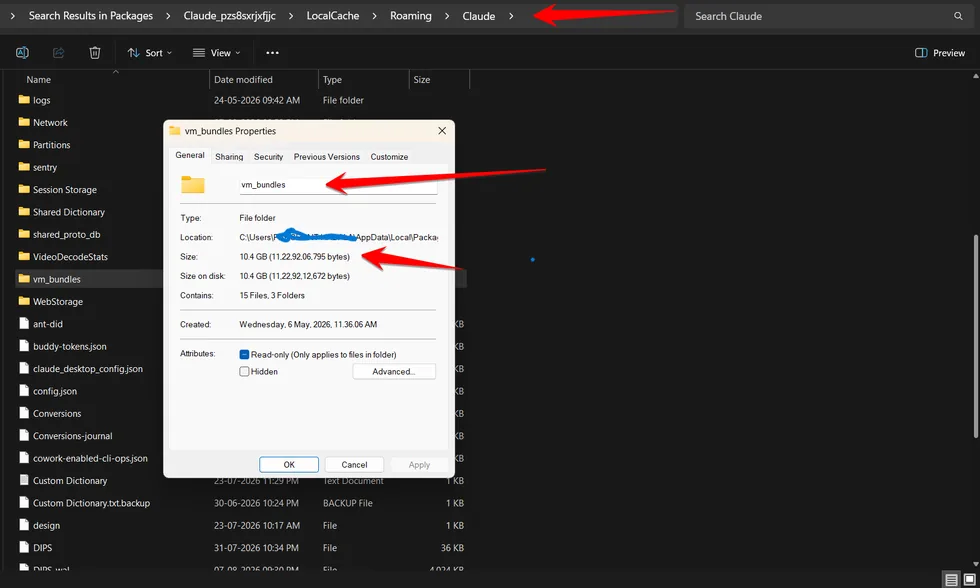Switch to large thumbnails view icon
The width and height of the screenshot is (980, 588).
coord(969,580)
